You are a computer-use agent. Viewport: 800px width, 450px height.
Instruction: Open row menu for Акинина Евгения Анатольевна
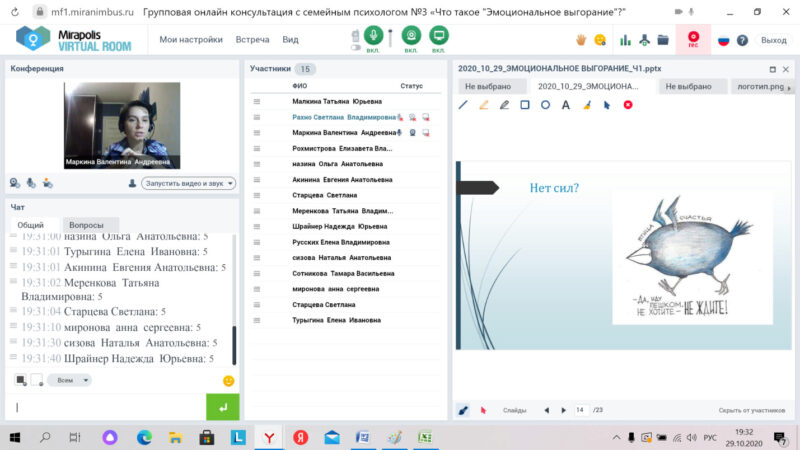pyautogui.click(x=257, y=180)
